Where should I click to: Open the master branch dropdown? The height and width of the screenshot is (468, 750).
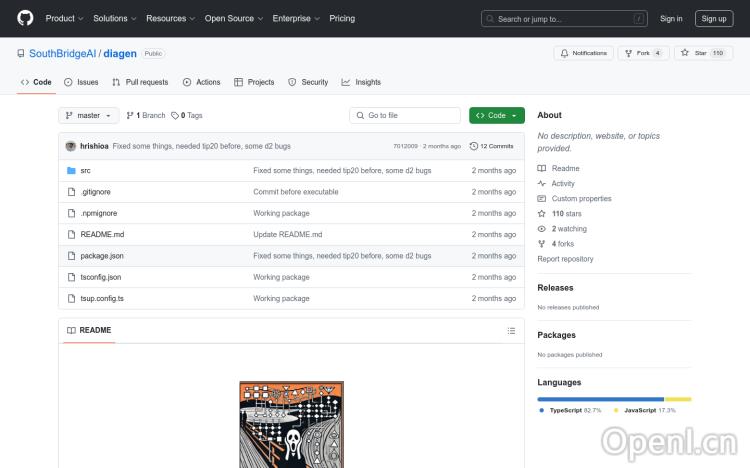click(x=89, y=115)
